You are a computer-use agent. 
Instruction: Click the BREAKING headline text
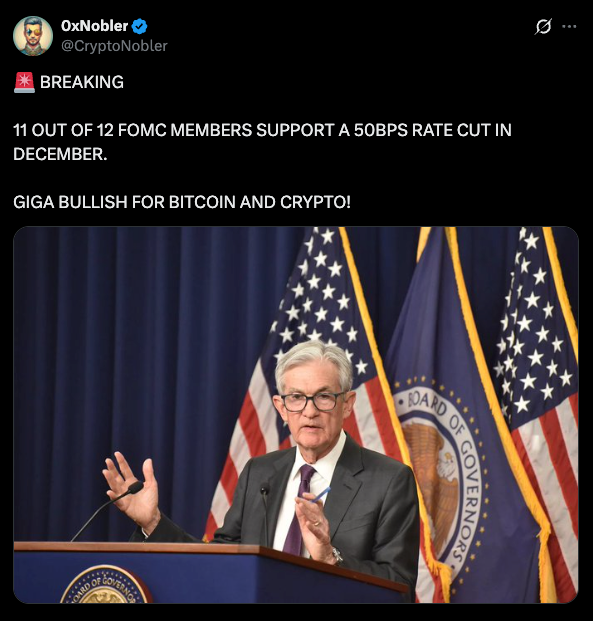[82, 82]
